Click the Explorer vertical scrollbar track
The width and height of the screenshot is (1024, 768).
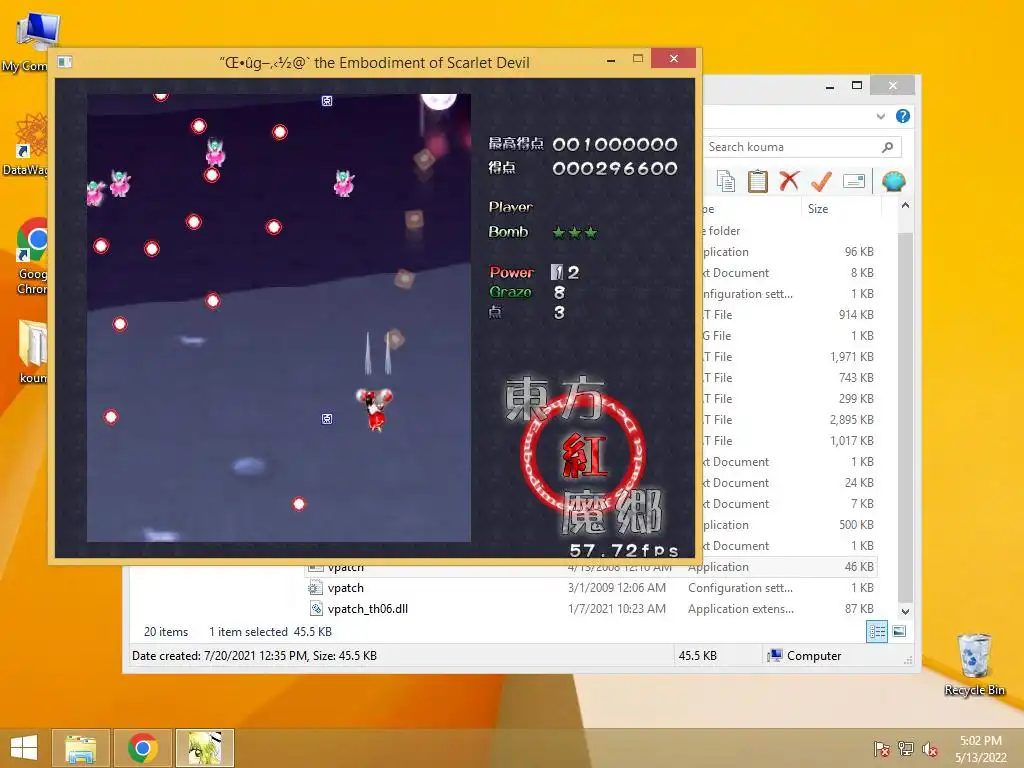[905, 418]
